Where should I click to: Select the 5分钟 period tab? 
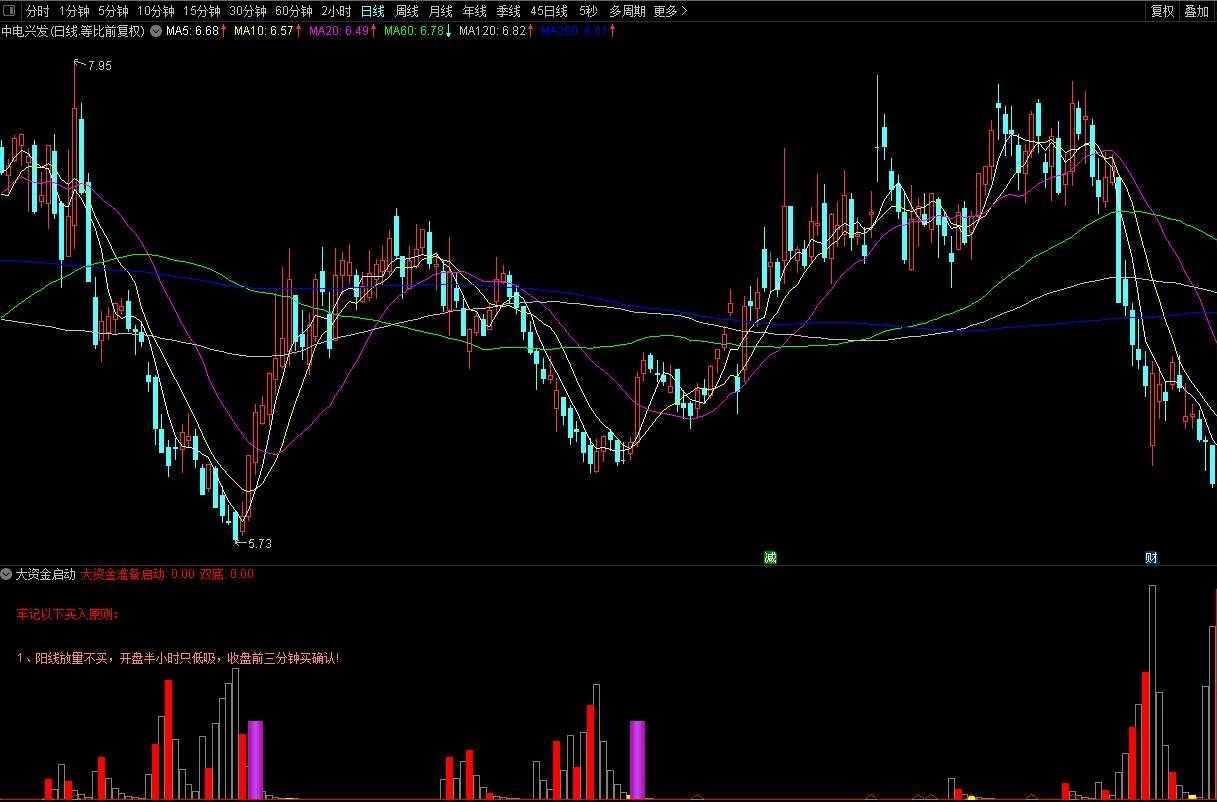(x=113, y=12)
